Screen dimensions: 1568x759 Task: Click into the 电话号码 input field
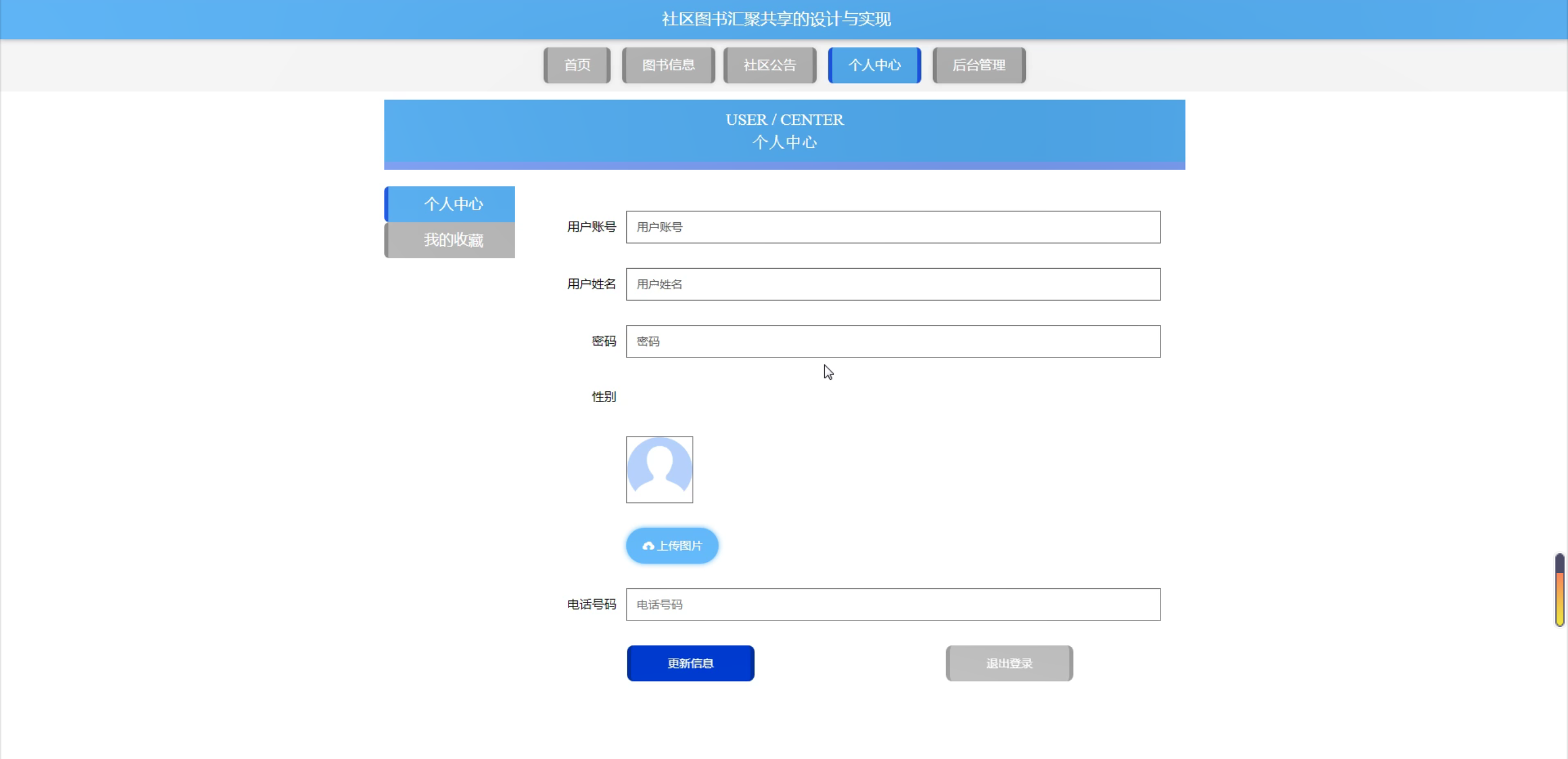[892, 604]
